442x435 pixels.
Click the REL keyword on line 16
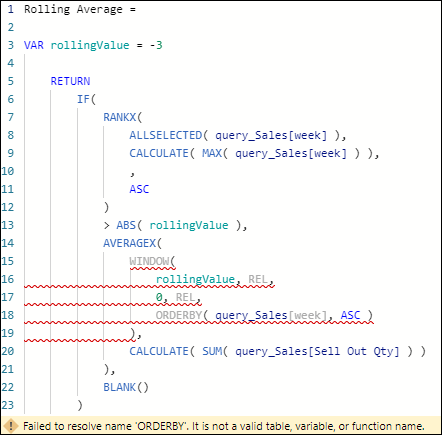coord(258,279)
